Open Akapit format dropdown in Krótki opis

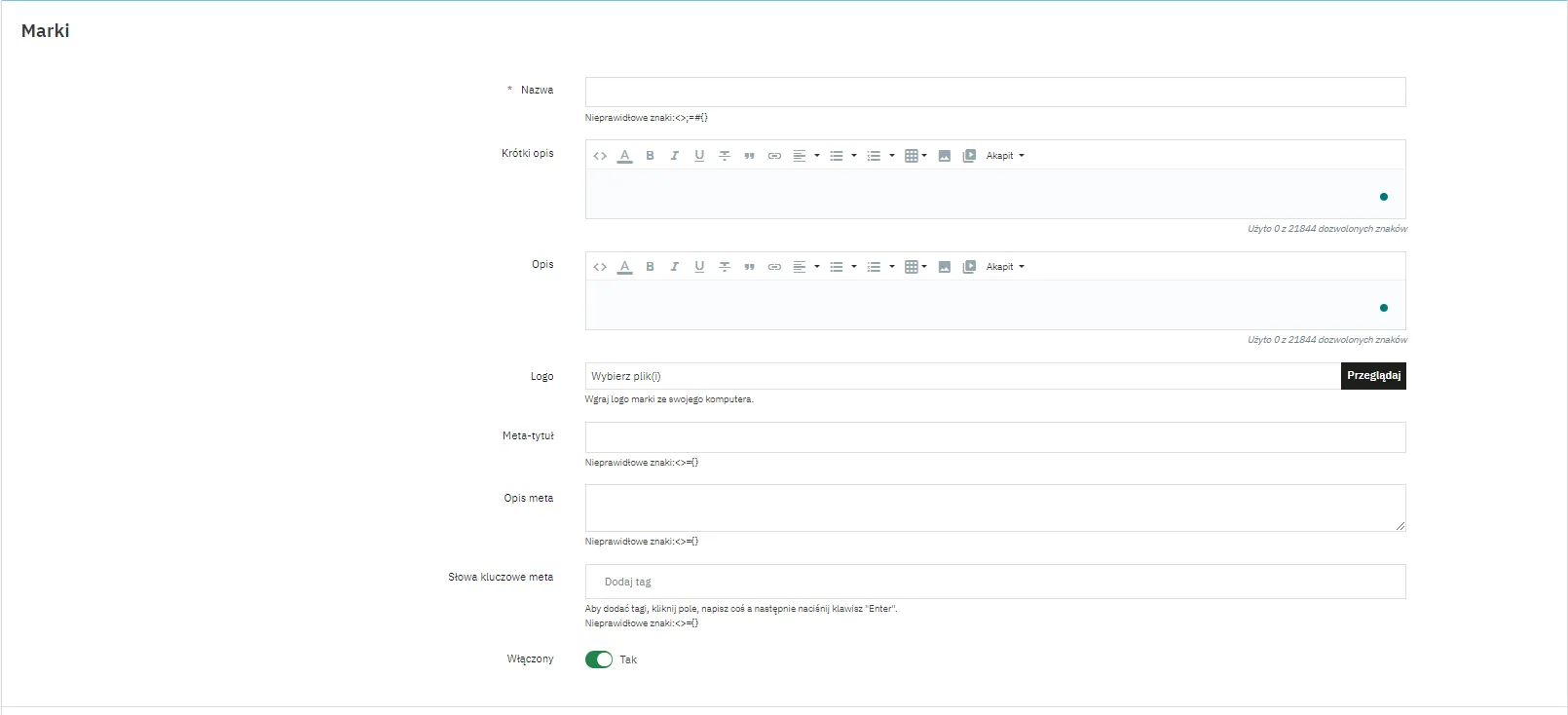click(x=1005, y=156)
